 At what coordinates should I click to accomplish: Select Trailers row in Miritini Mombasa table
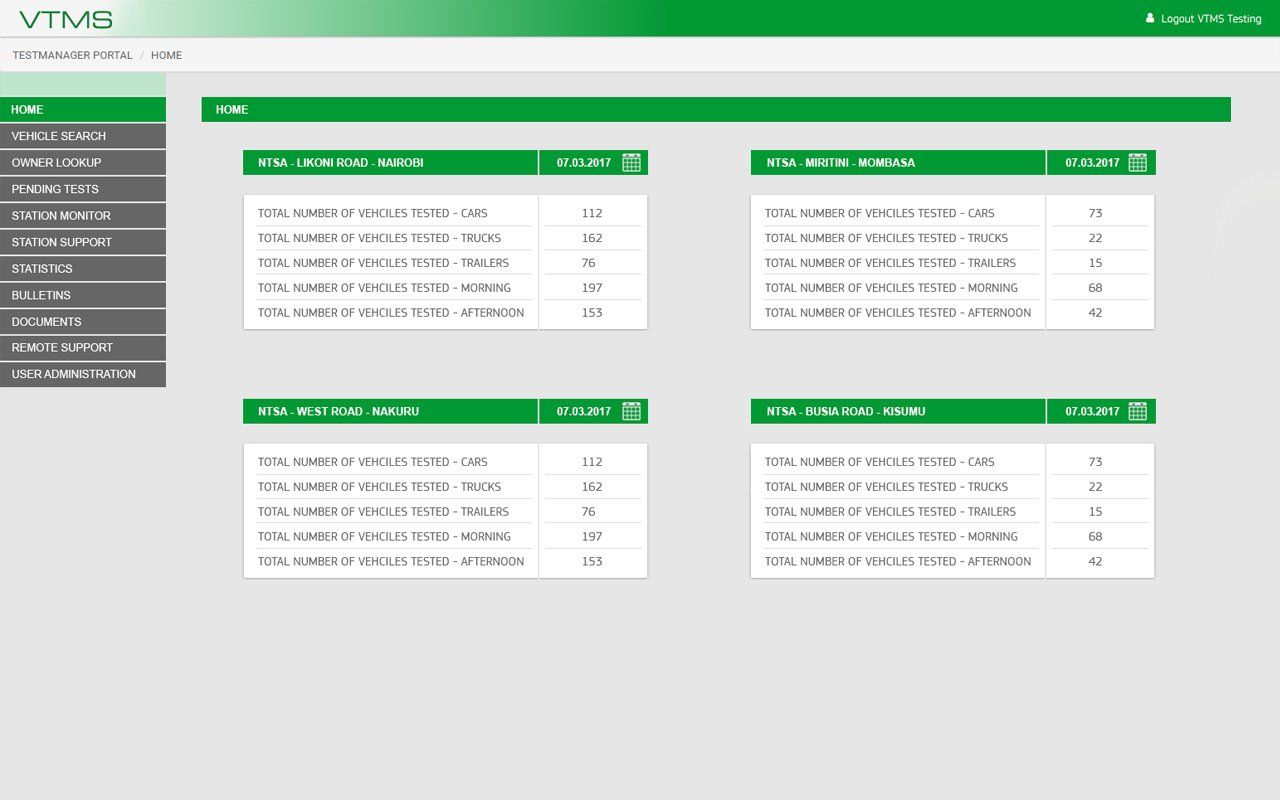click(953, 263)
